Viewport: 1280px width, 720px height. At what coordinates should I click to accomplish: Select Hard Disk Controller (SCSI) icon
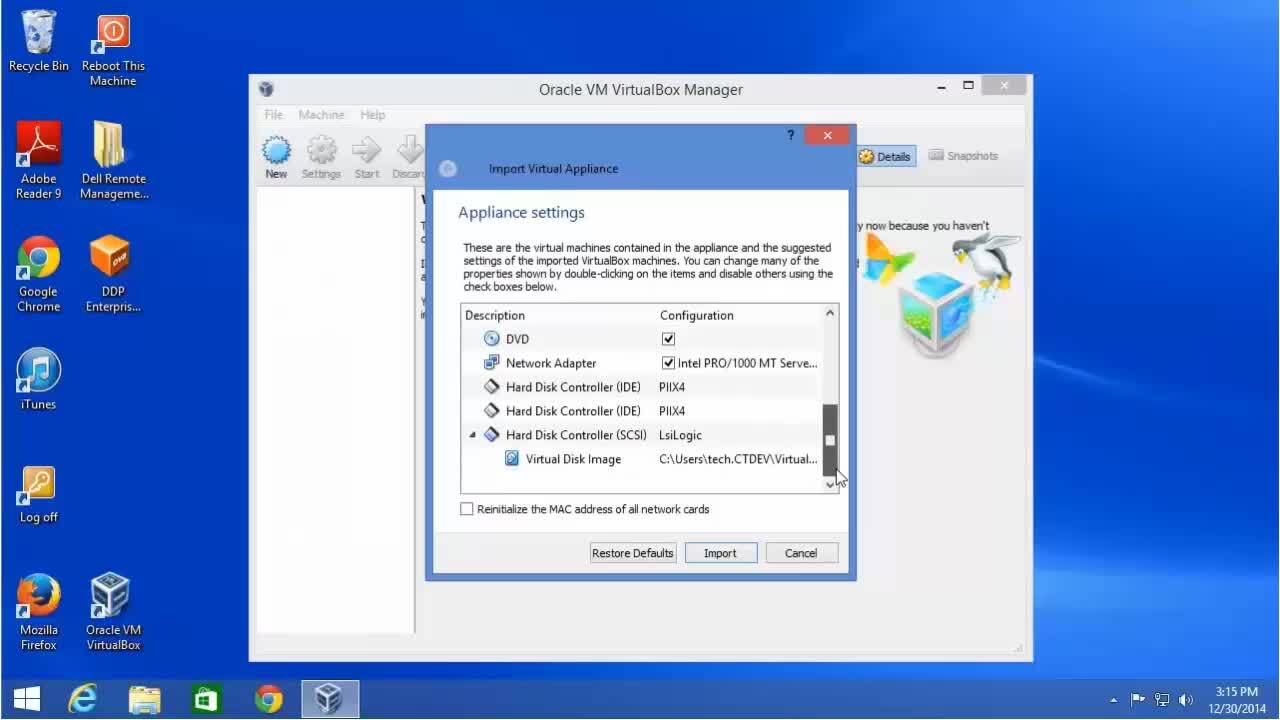491,435
